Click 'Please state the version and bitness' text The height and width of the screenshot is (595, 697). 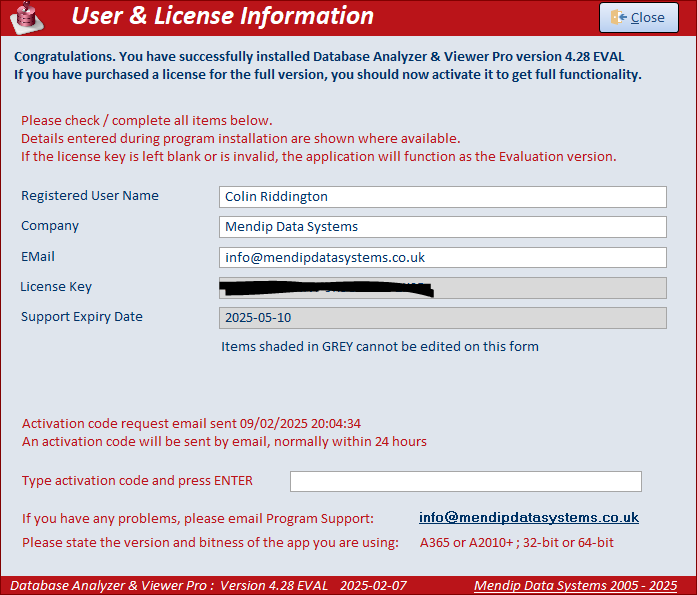pos(210,543)
